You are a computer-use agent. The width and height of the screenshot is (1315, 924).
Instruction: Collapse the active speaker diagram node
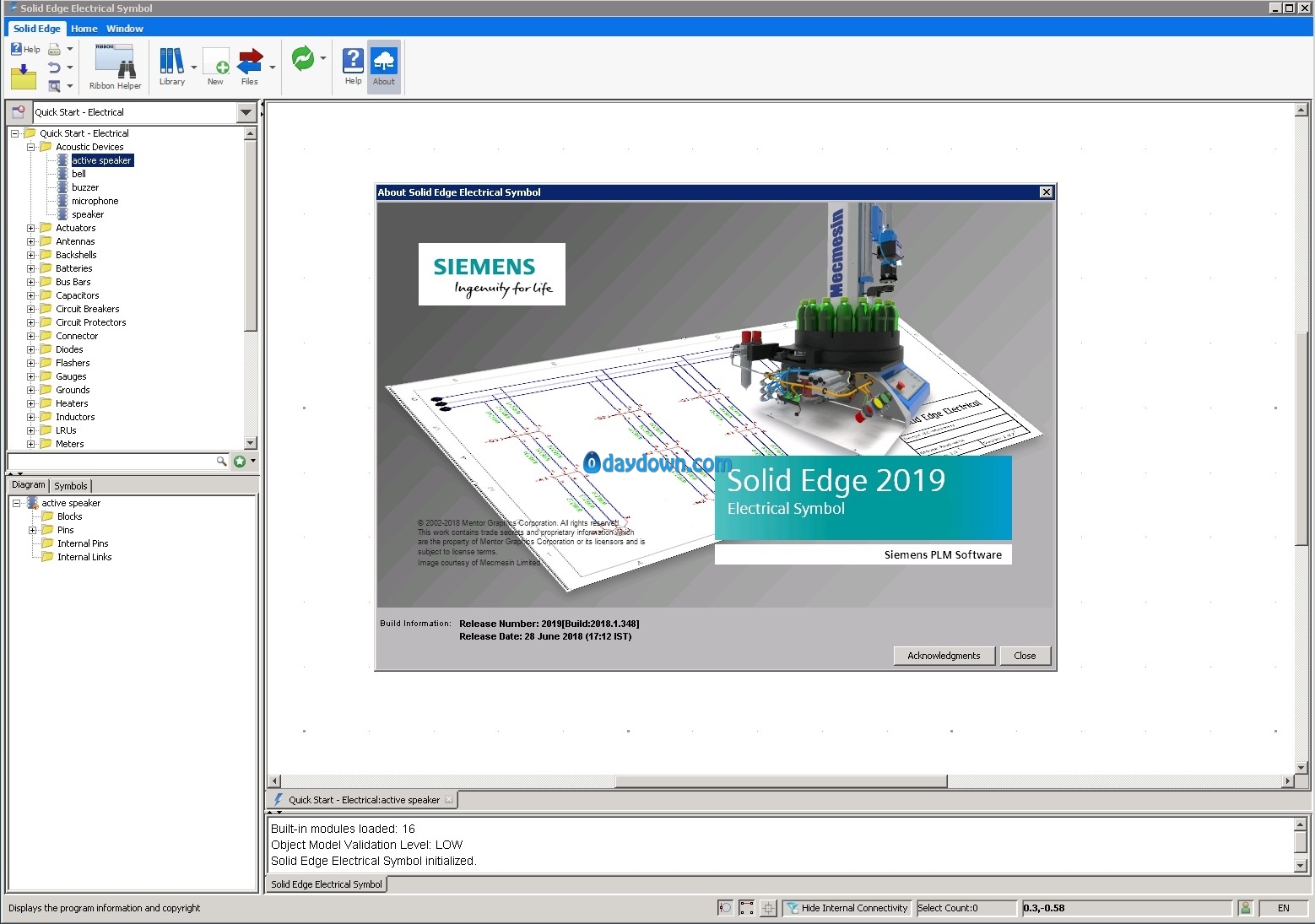(x=17, y=503)
